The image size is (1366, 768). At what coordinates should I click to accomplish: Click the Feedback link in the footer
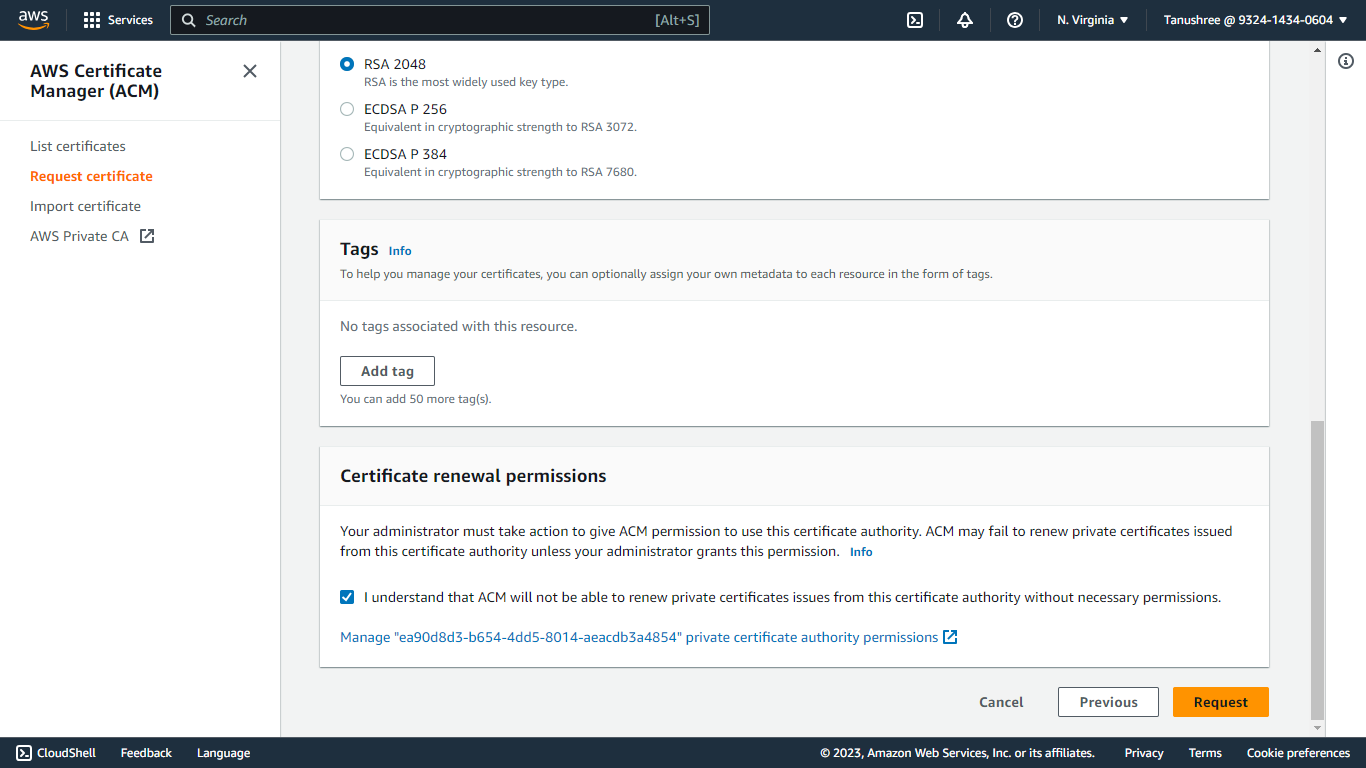point(146,753)
